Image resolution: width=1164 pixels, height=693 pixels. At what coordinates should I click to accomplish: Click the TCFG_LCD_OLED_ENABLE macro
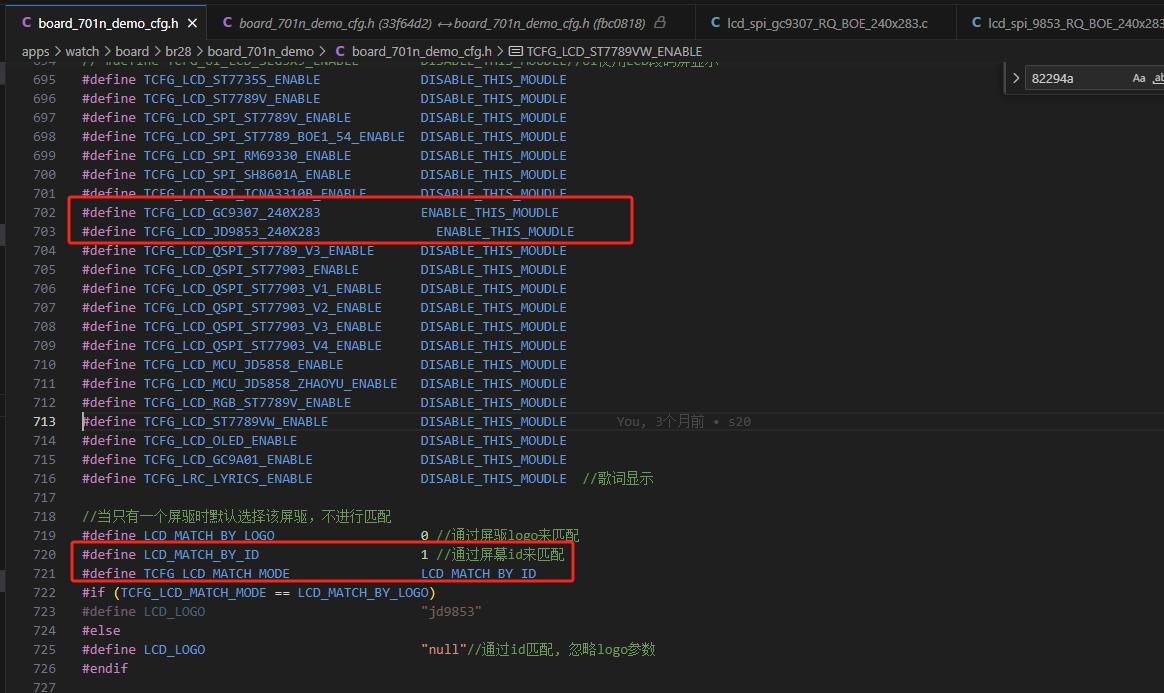(220, 441)
